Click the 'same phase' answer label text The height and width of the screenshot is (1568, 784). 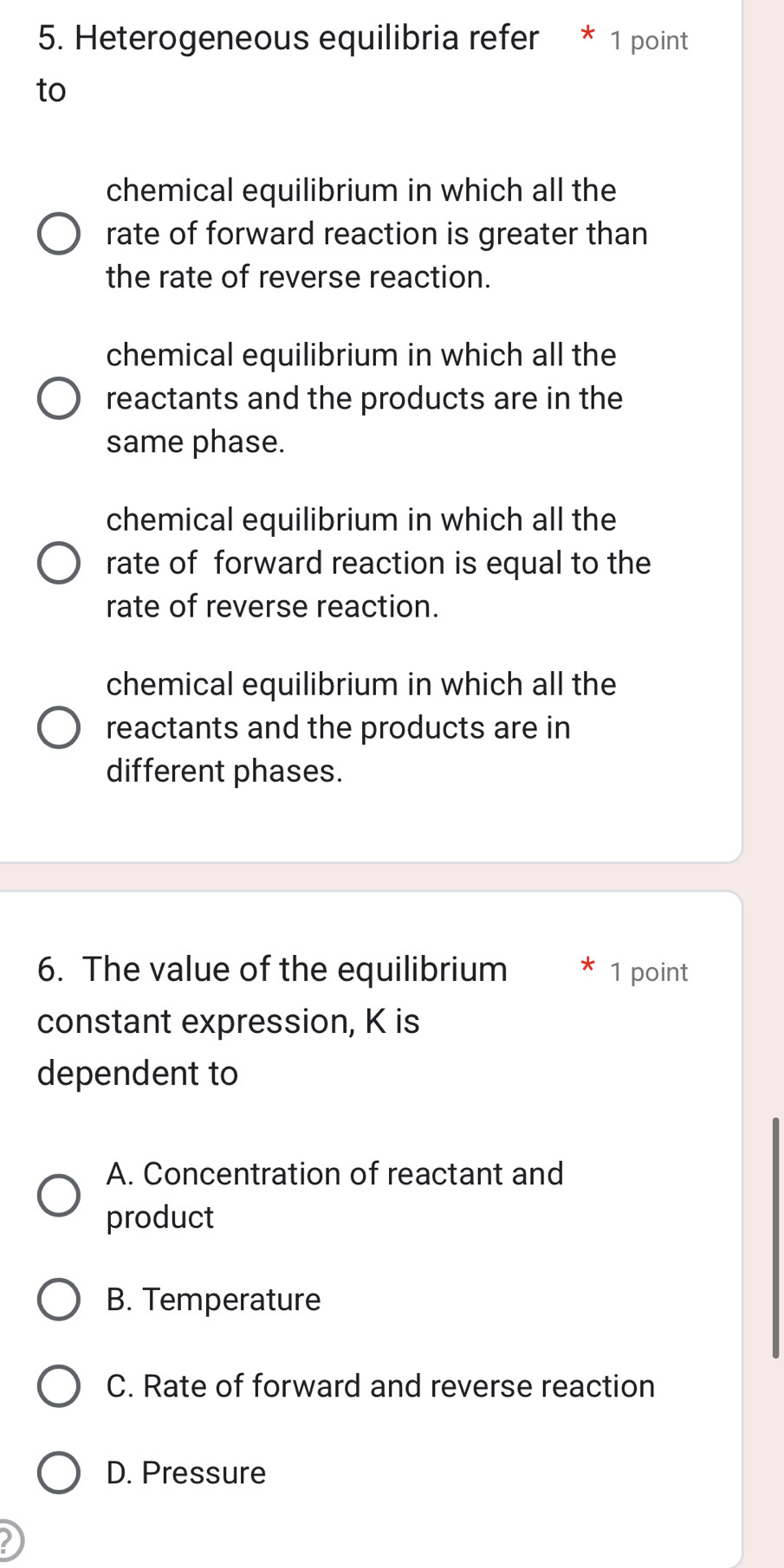click(364, 398)
